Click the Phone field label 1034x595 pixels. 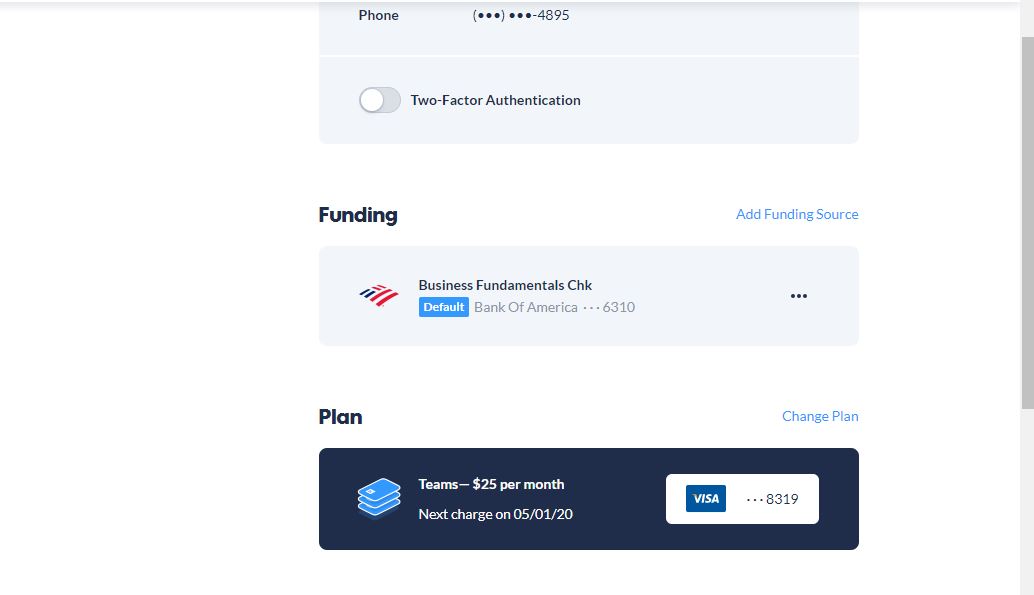pyautogui.click(x=378, y=15)
